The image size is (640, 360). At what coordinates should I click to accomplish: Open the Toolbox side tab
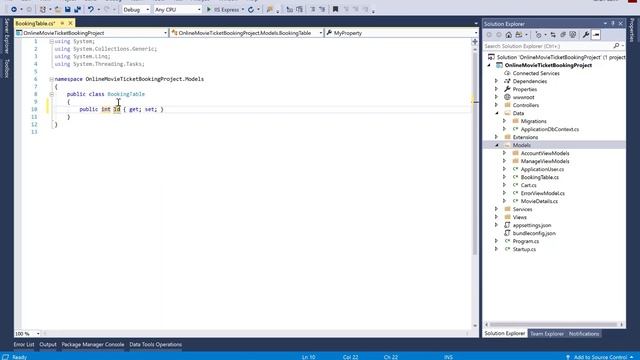point(7,68)
